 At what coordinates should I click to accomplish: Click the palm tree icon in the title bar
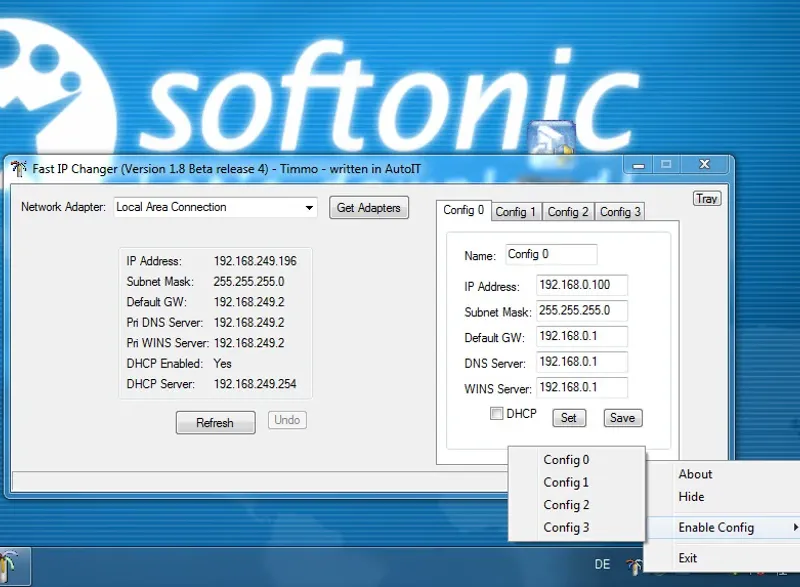tap(18, 168)
